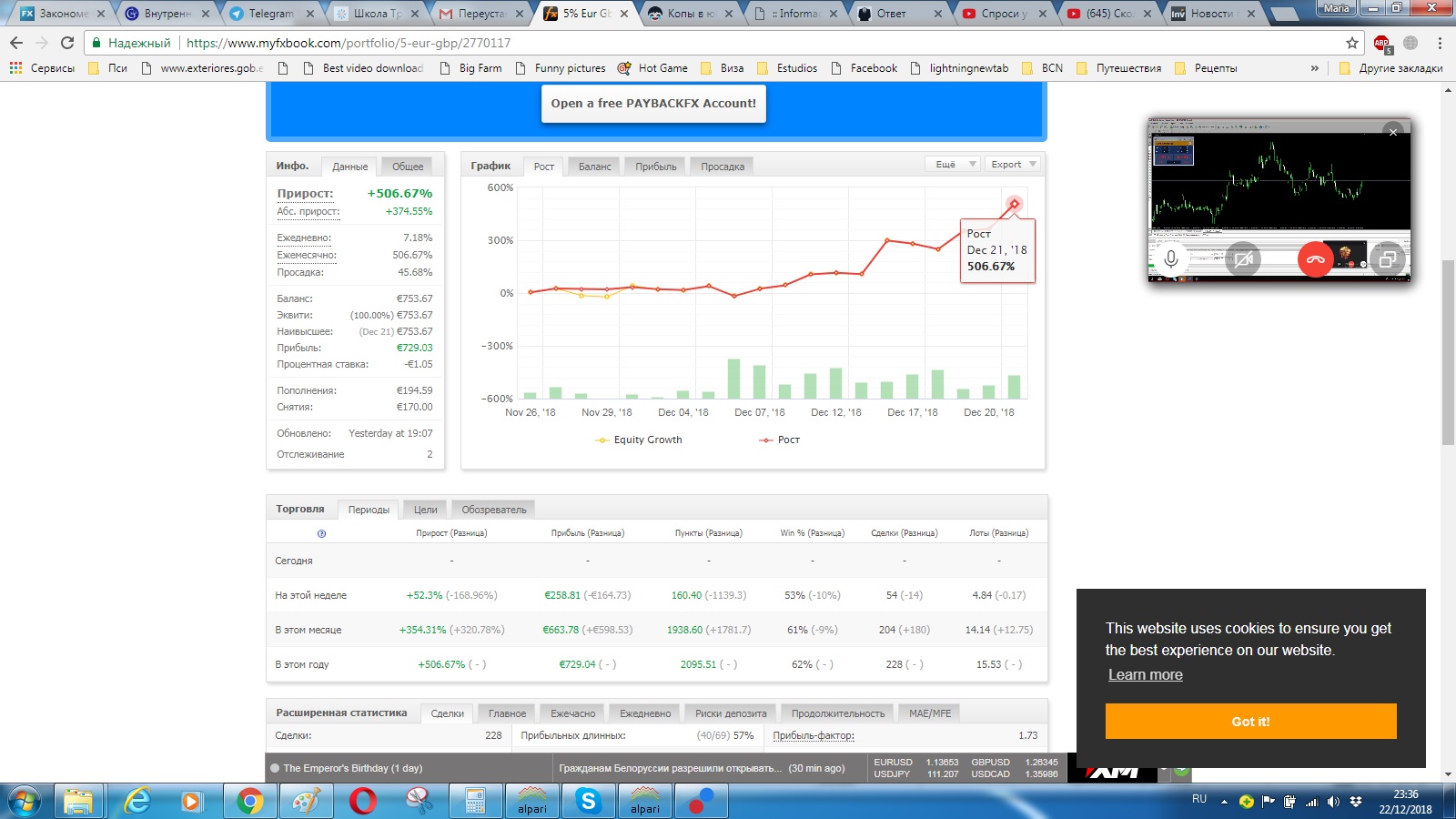The width and height of the screenshot is (1456, 819).
Task: Switch to the Telegram browser tab
Action: 270,14
